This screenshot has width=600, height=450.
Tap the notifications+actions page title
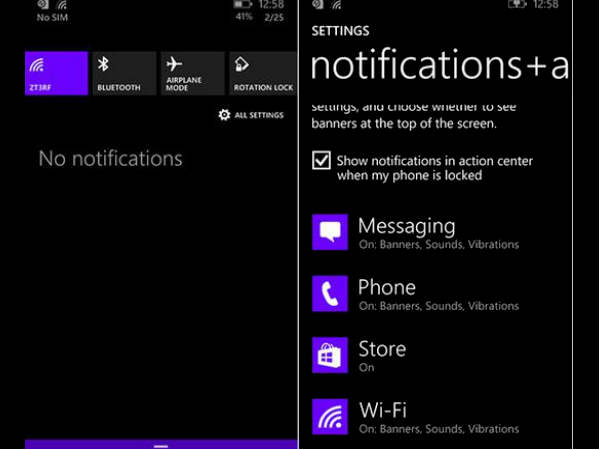coord(440,65)
